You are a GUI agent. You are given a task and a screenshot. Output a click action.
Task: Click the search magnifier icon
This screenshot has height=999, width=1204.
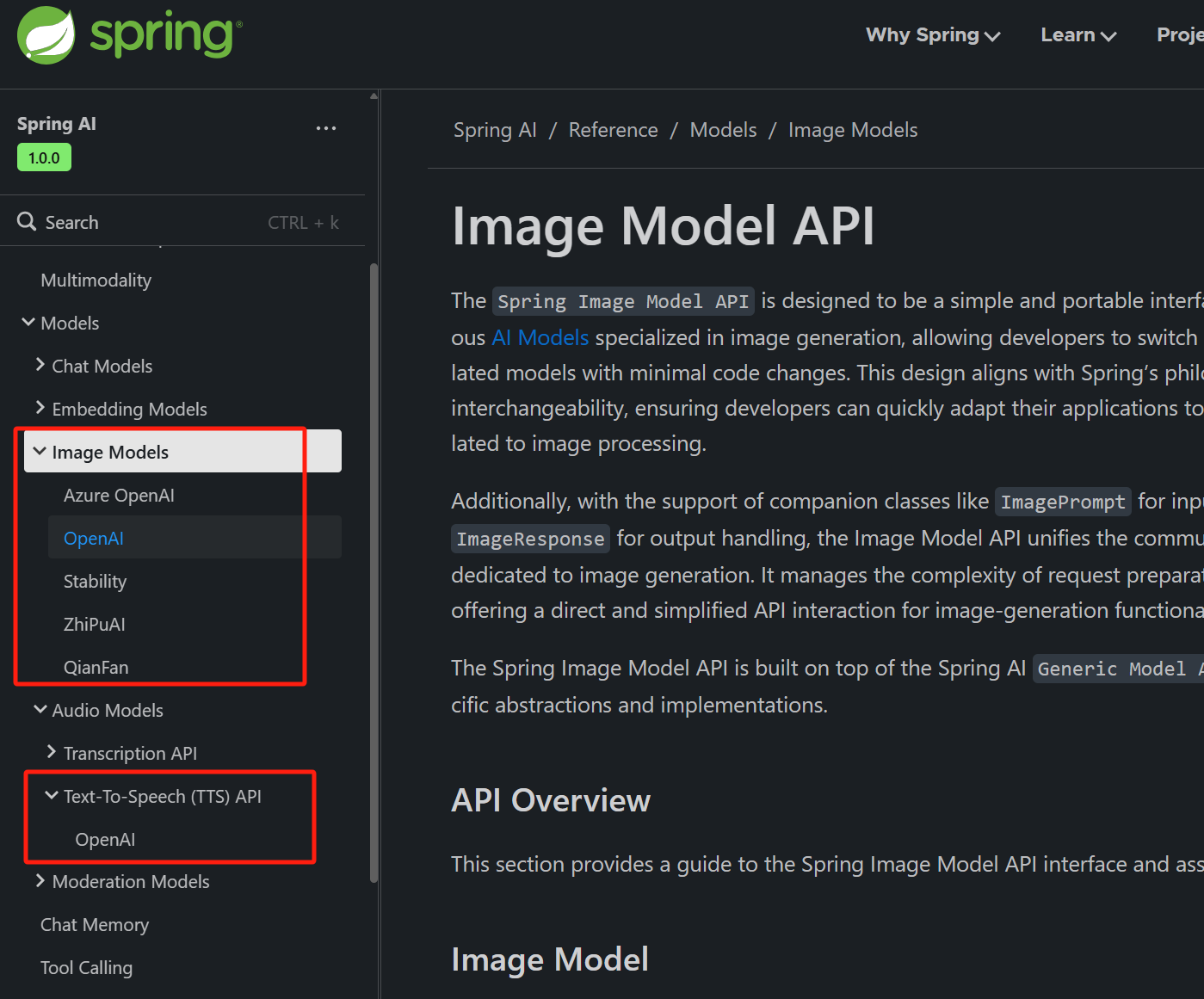coord(27,222)
